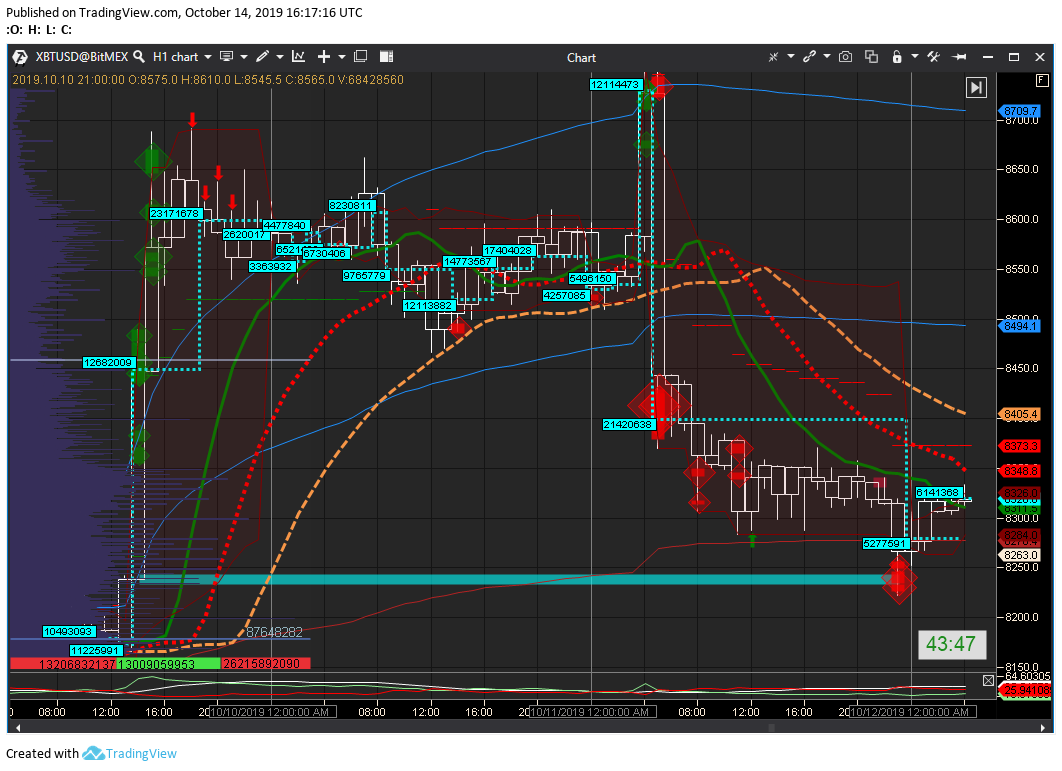This screenshot has width=1062, height=771.
Task: Expand the crosshair mode dropdown arrow
Action: coord(790,57)
